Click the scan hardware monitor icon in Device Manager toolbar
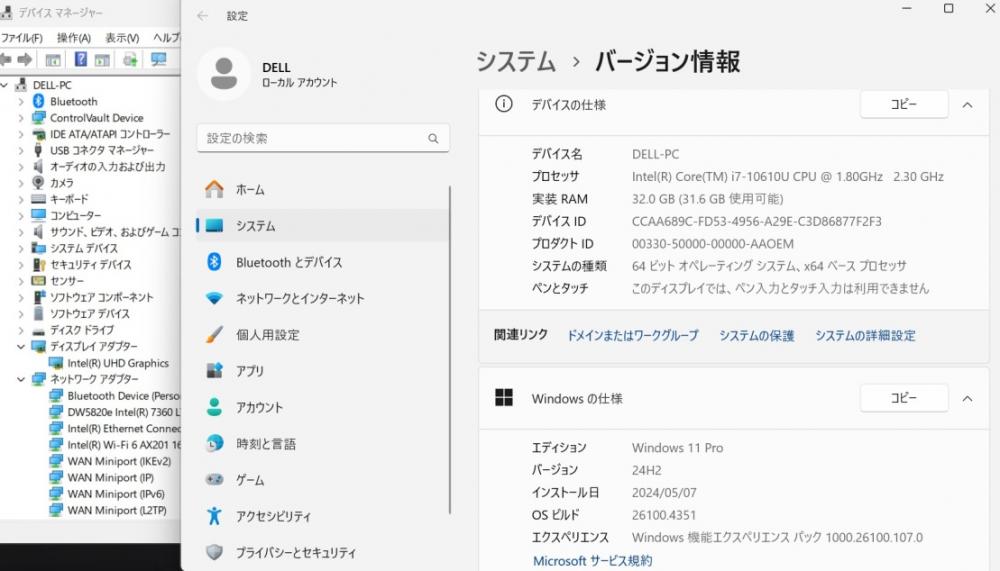Image resolution: width=1000 pixels, height=571 pixels. coord(158,59)
